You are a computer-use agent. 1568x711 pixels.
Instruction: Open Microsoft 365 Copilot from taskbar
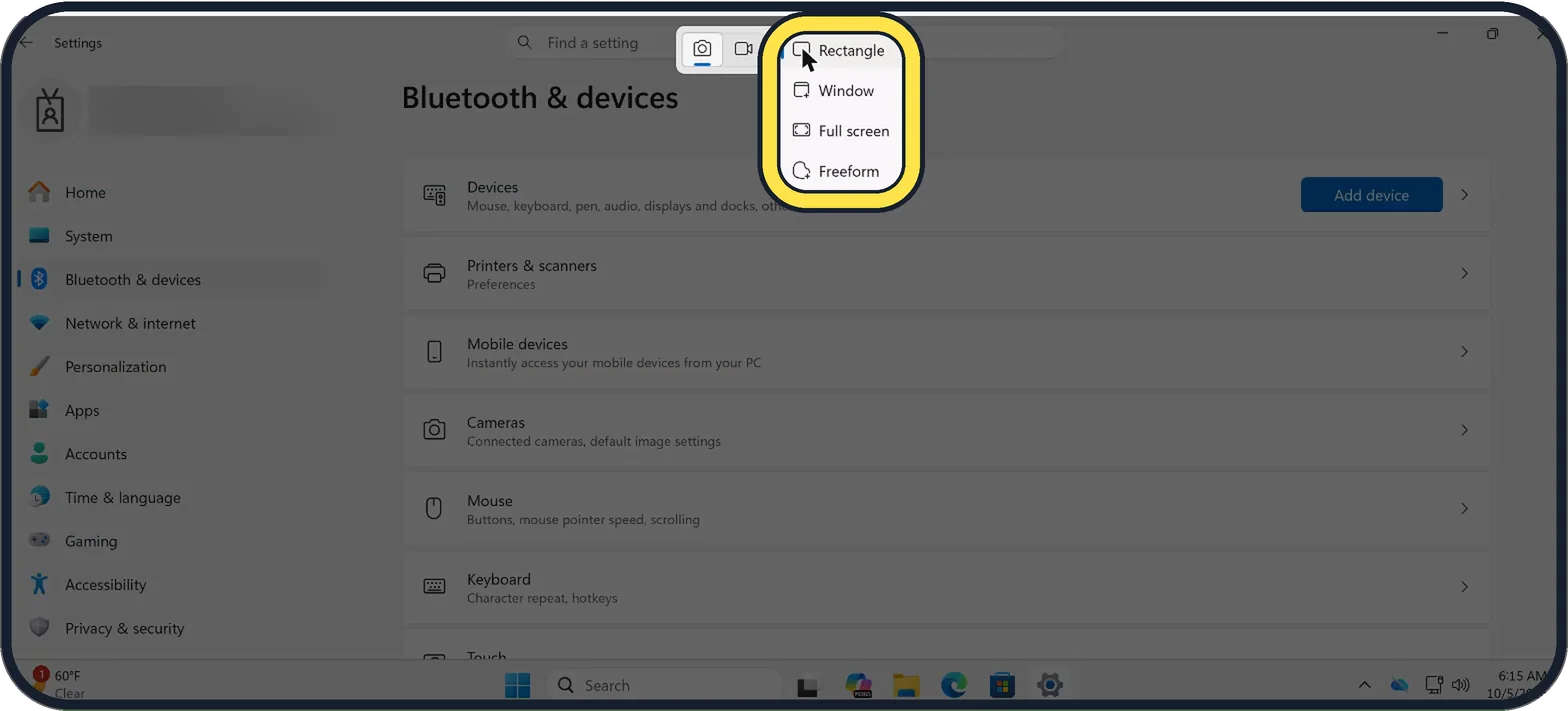coord(858,686)
